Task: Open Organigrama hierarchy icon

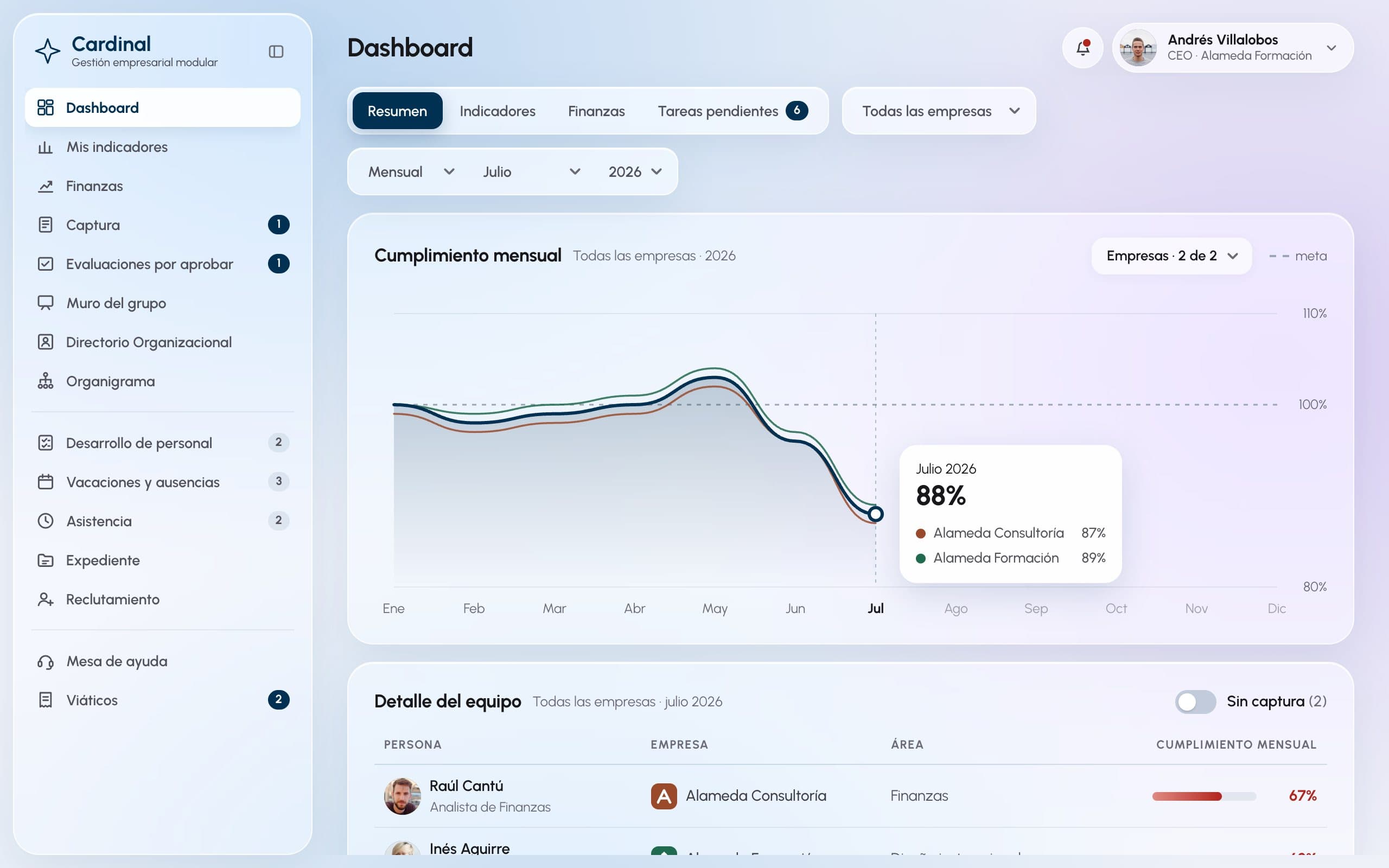Action: click(46, 381)
